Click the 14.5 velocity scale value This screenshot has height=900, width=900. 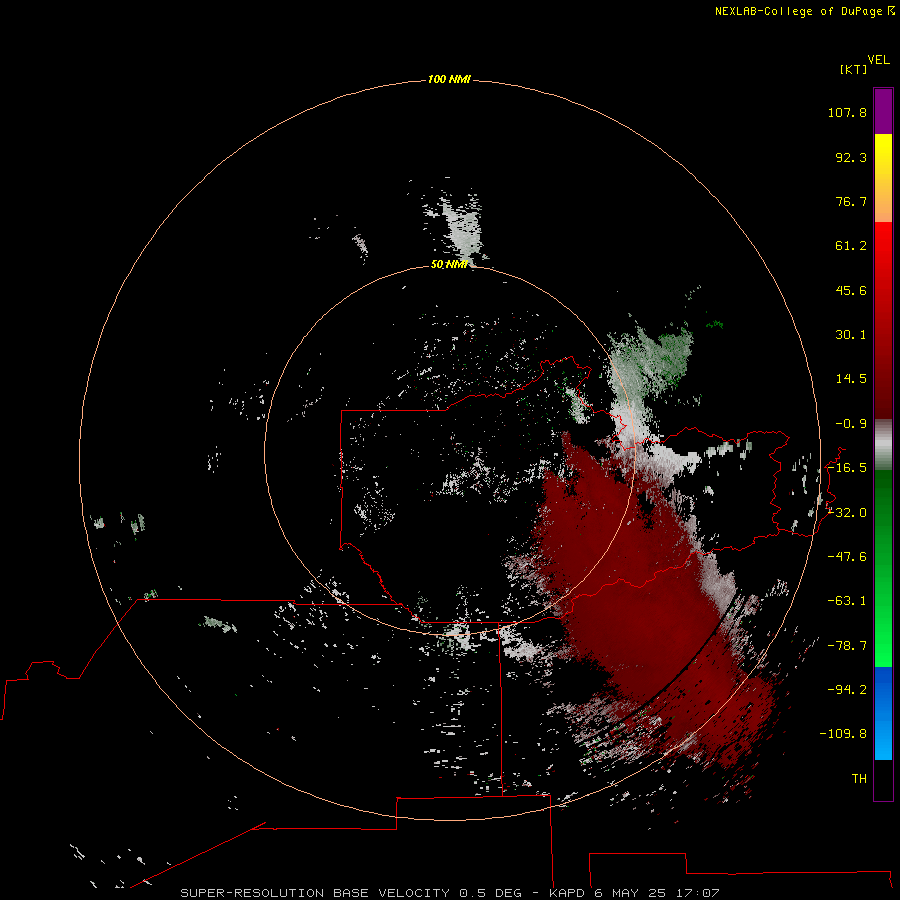(851, 379)
